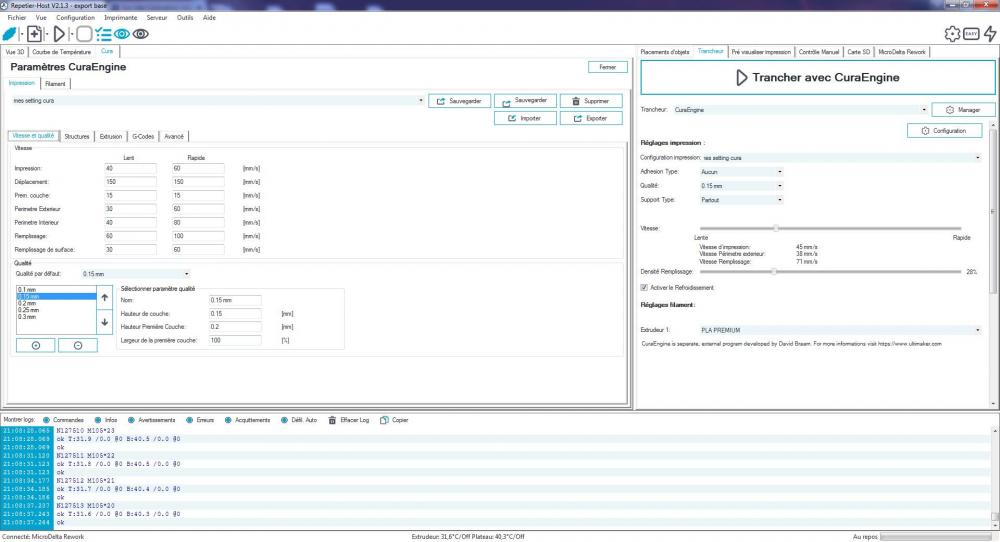Open the Structures settings tab
Image resolution: width=1000 pixels, height=542 pixels.
[77, 136]
